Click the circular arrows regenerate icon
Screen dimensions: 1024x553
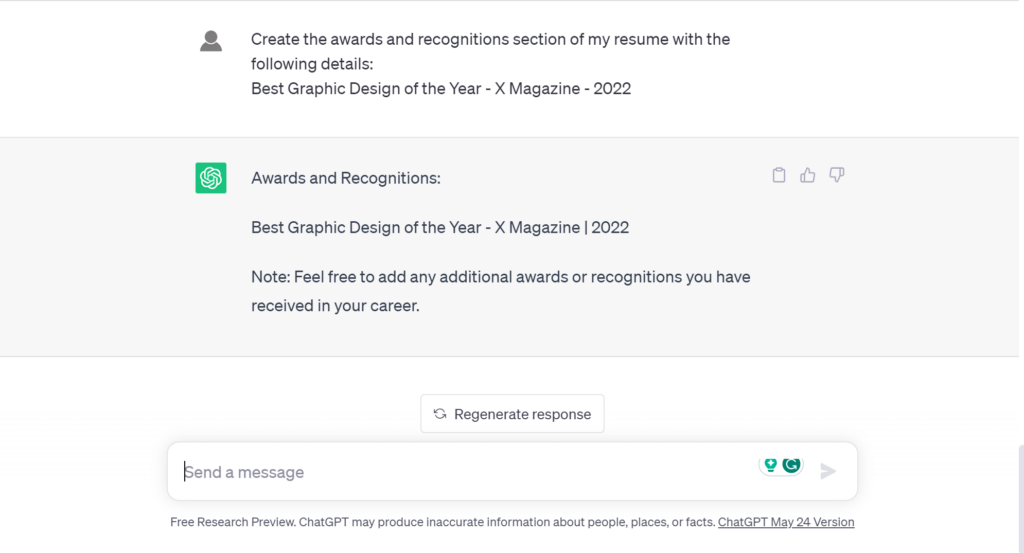(440, 413)
